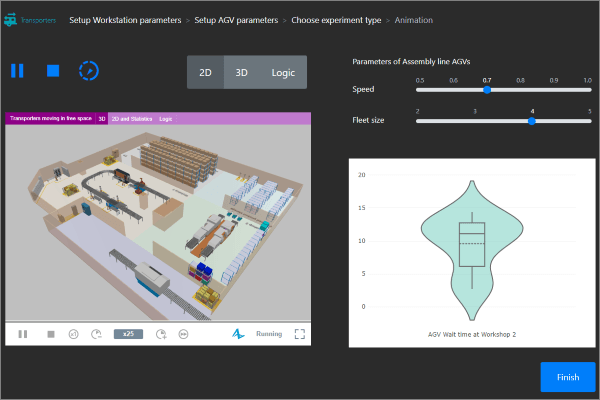Pause the experiment with the blue pause button
Viewport: 600px width, 400px height.
(x=17, y=71)
